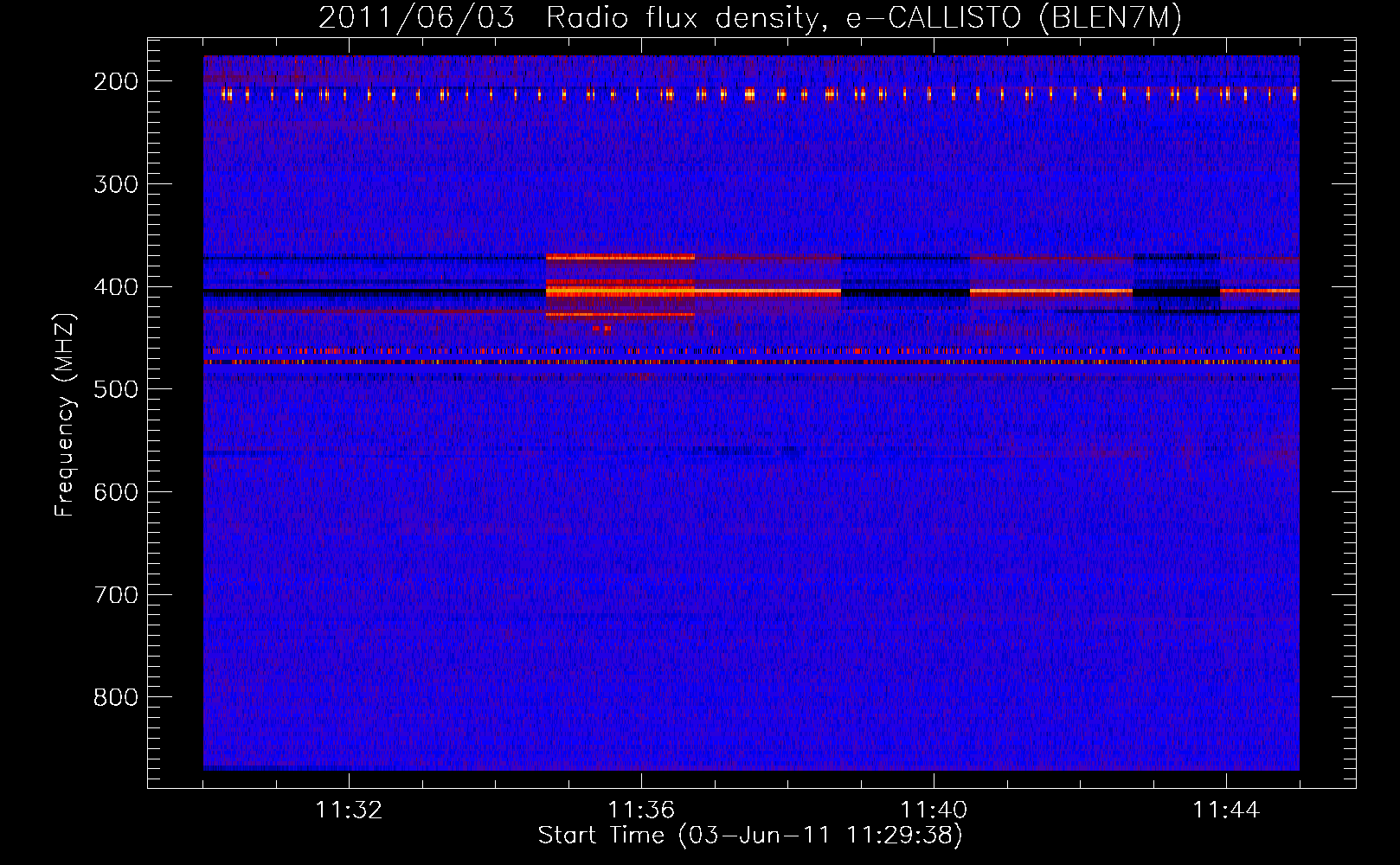Select the 500 frequency tick label
The image size is (1400, 865).
point(116,389)
